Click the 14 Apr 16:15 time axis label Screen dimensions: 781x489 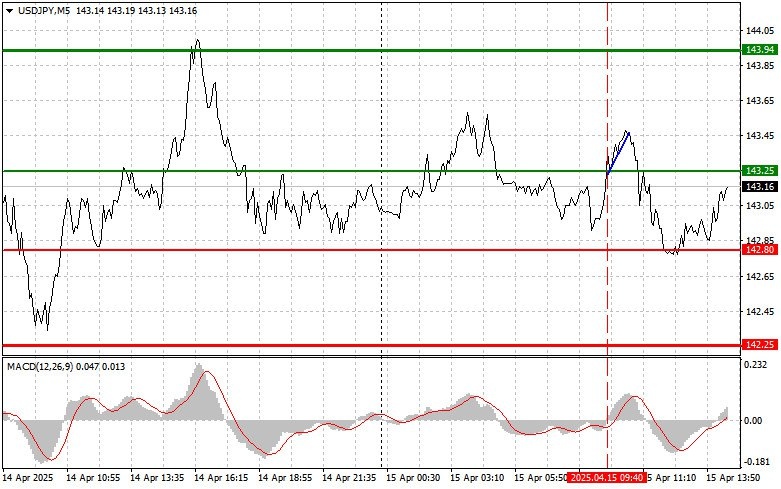click(x=221, y=478)
